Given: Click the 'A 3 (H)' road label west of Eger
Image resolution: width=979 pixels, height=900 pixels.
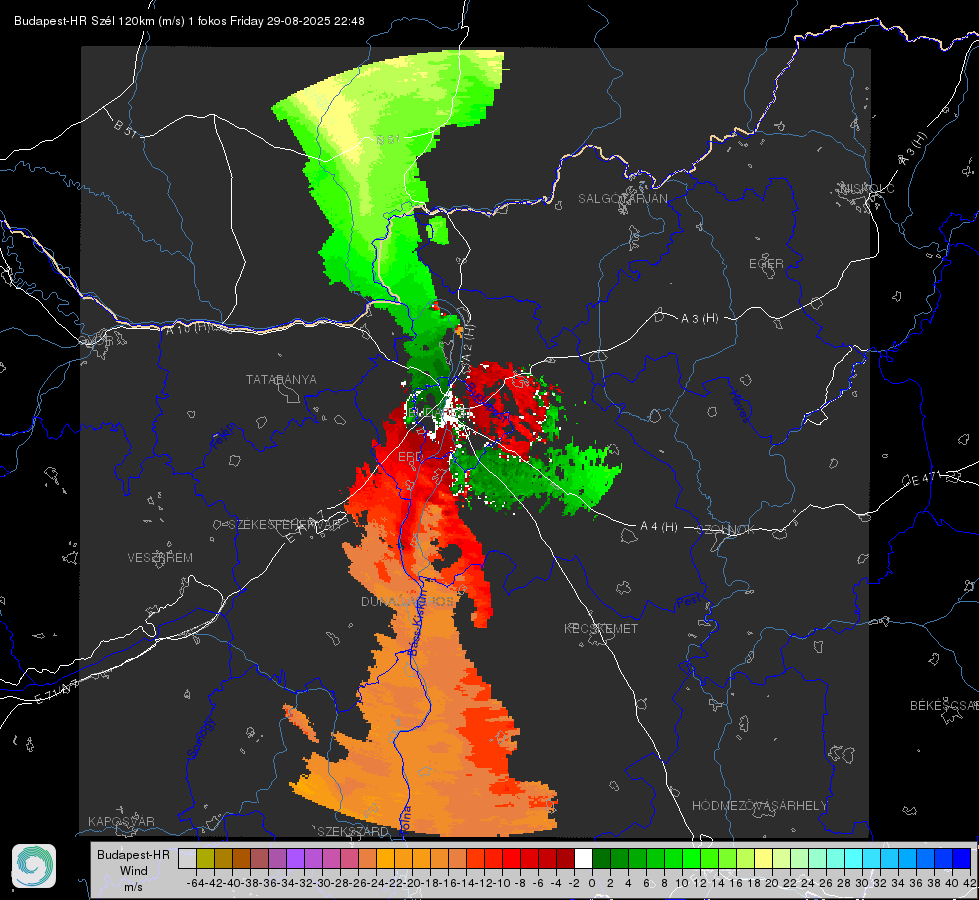Looking at the screenshot, I should tap(699, 319).
